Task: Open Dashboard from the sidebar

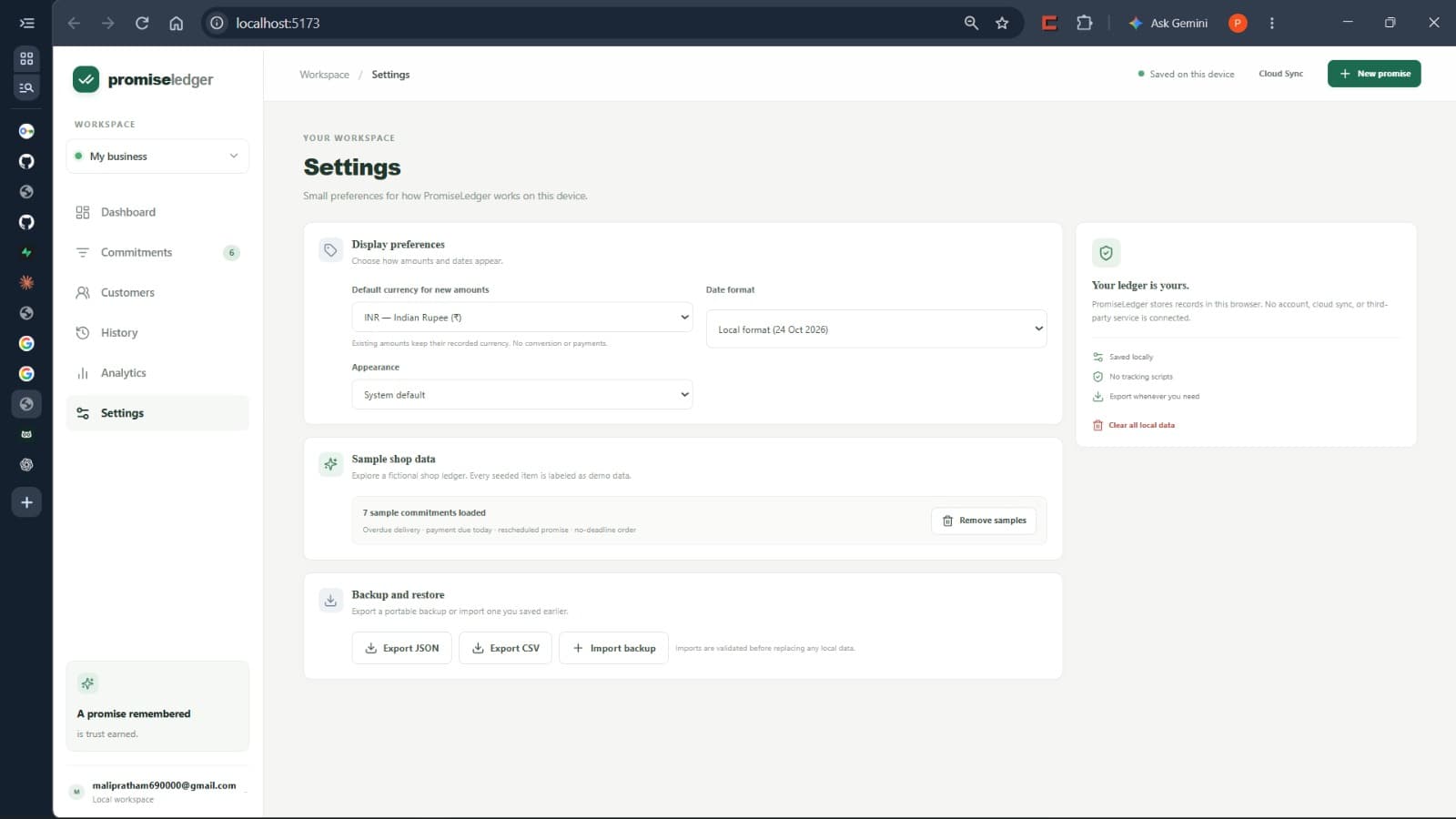Action: (x=157, y=212)
